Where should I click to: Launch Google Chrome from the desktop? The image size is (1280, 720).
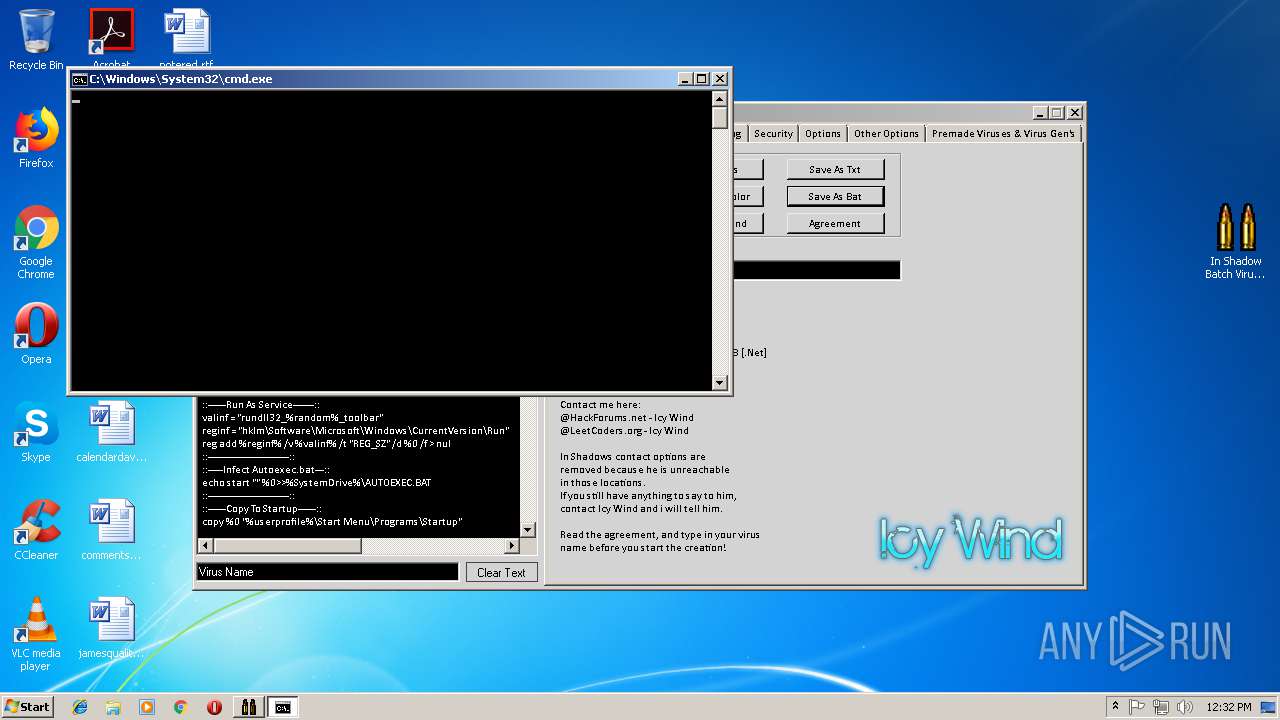click(x=36, y=243)
